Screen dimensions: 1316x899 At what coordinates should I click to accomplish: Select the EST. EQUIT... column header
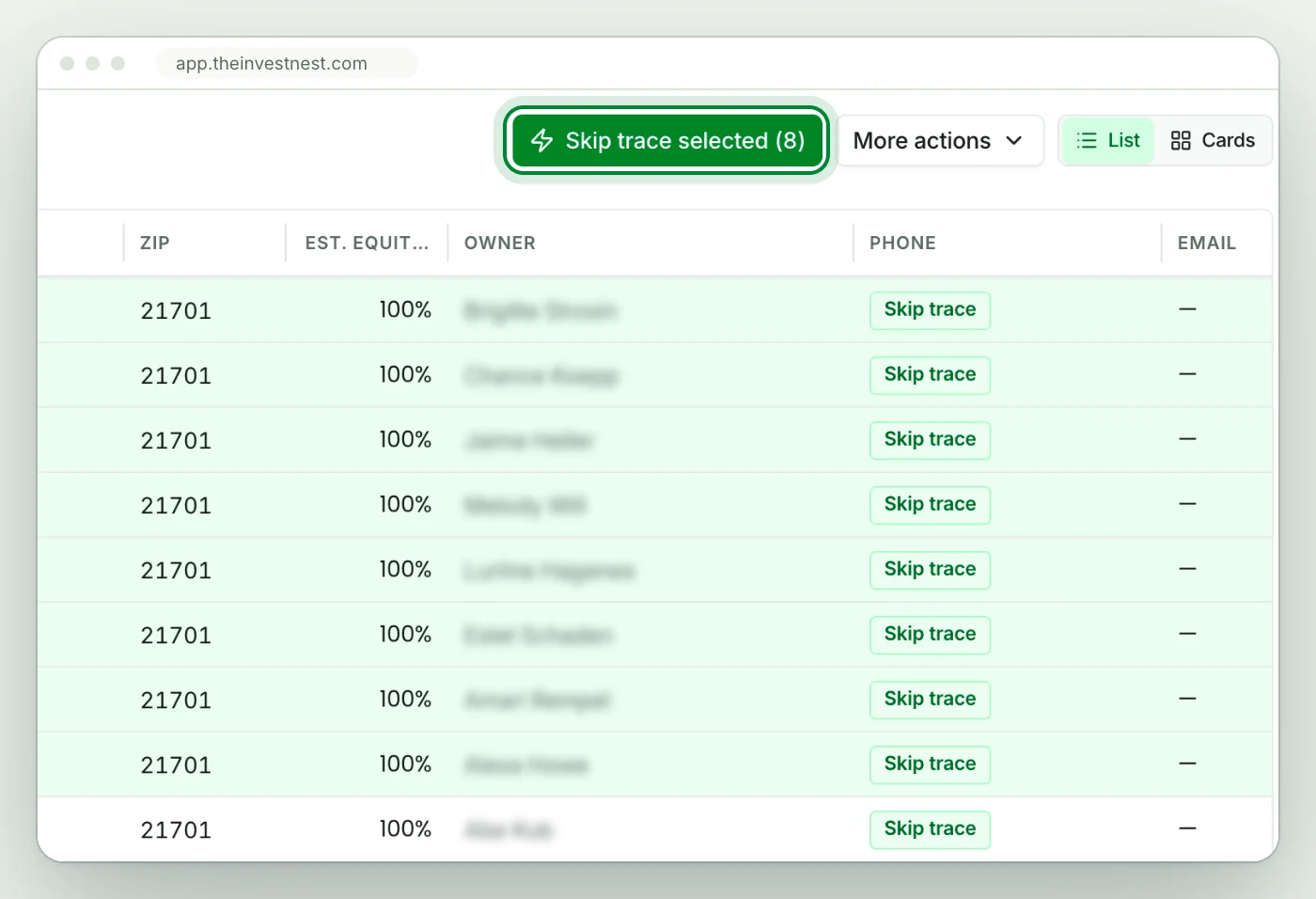[x=367, y=243]
